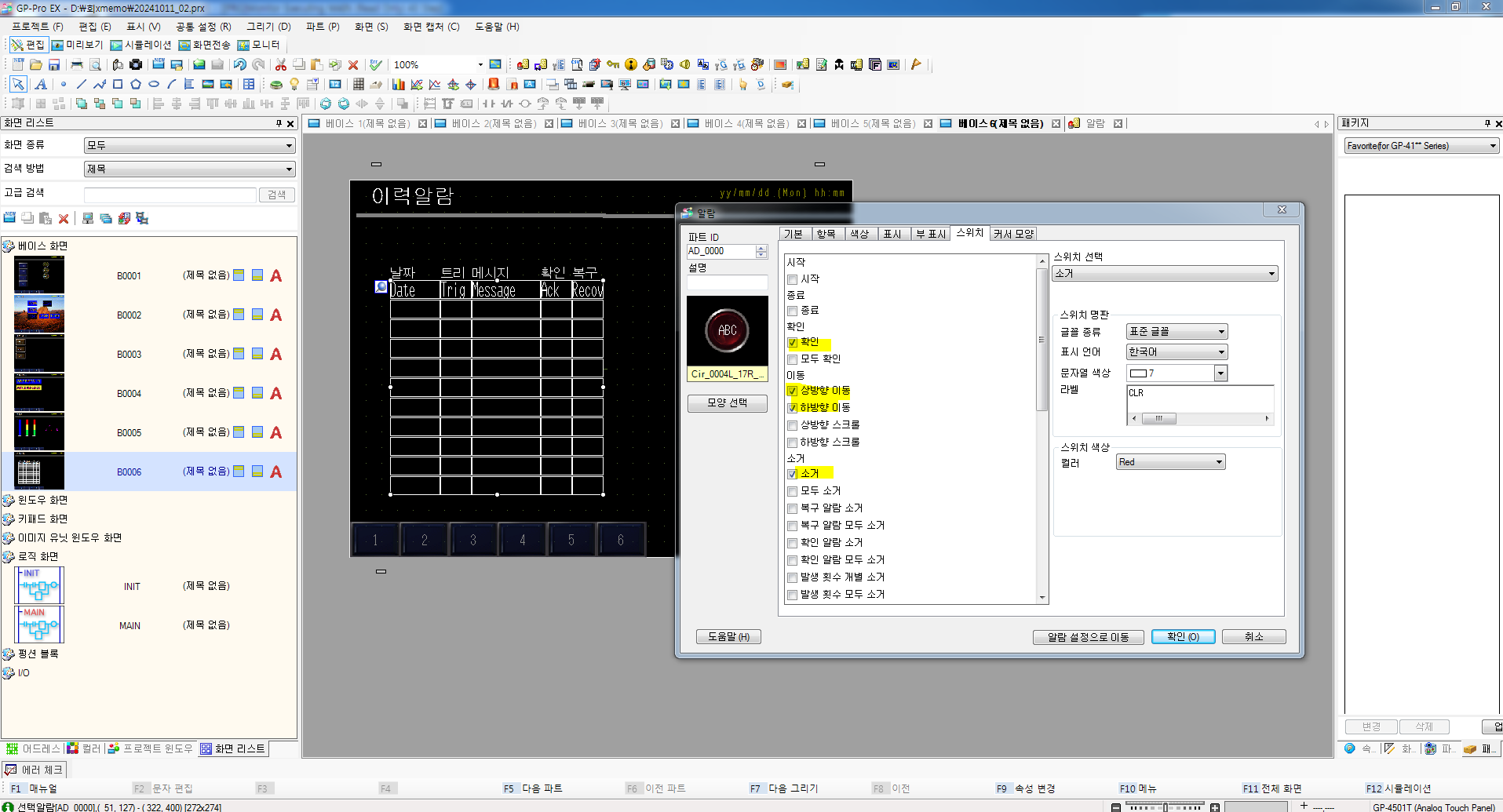
Task: Switch to the 색상 tab in alarm dialog
Action: coord(859,234)
